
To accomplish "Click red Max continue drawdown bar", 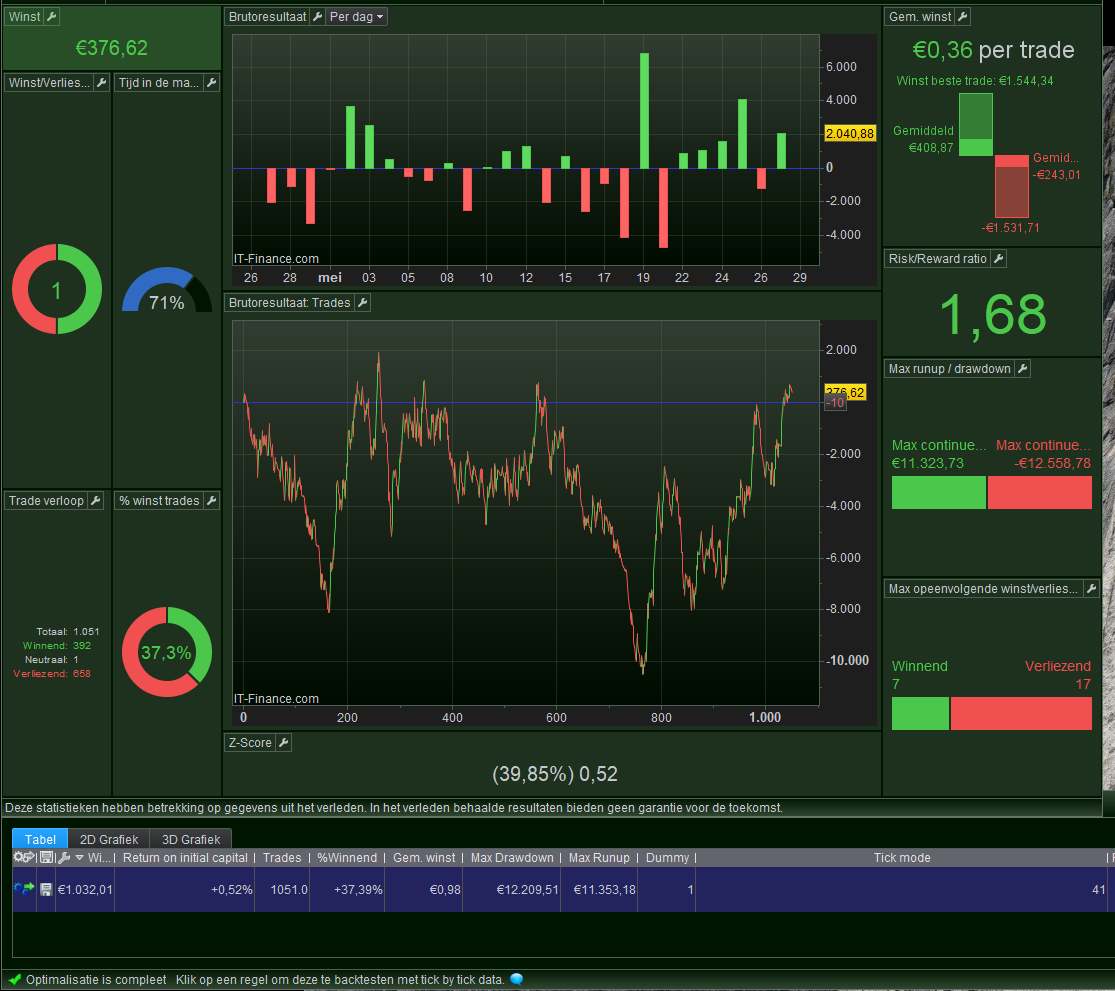I will (x=1040, y=492).
